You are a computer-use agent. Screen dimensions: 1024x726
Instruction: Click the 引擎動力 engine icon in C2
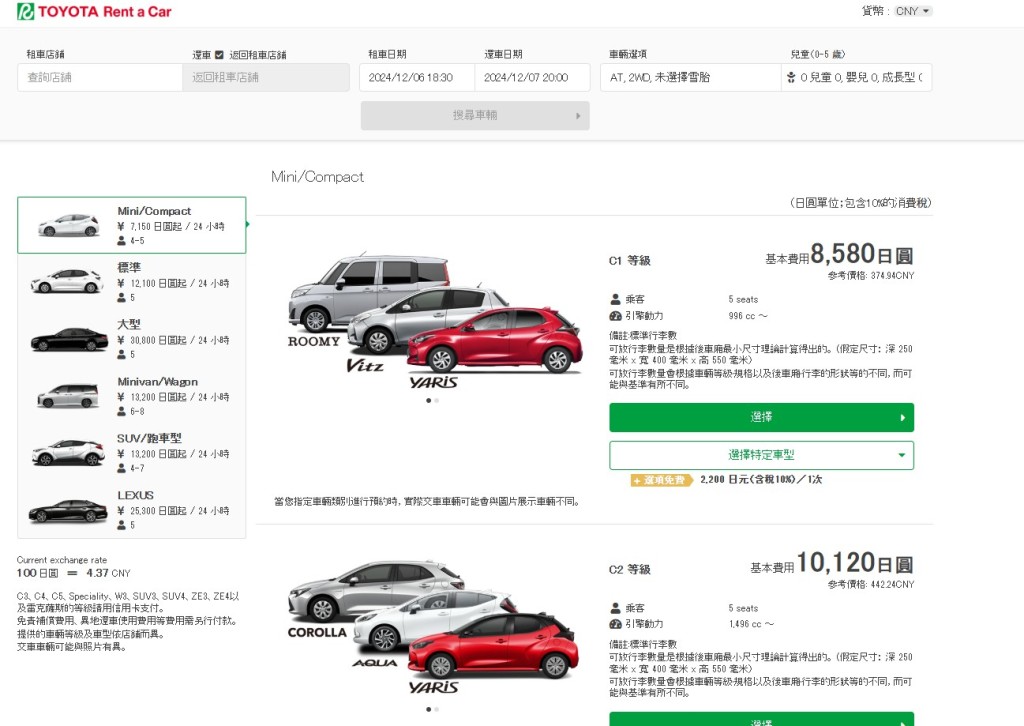tap(615, 624)
